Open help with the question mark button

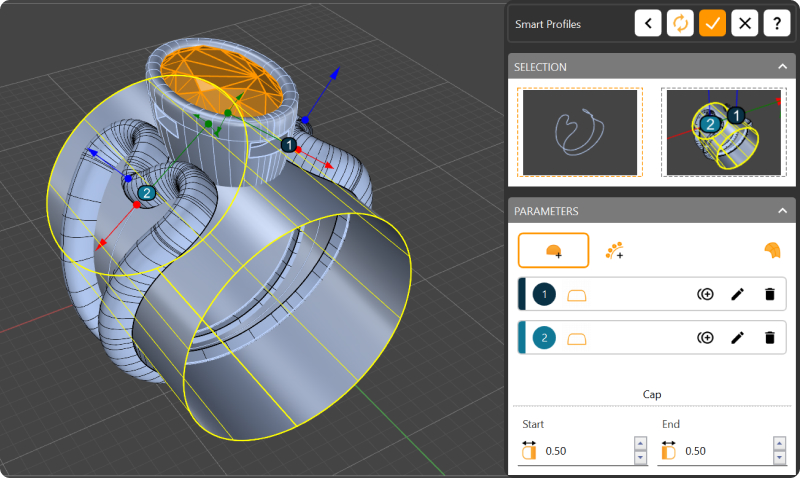pyautogui.click(x=776, y=23)
